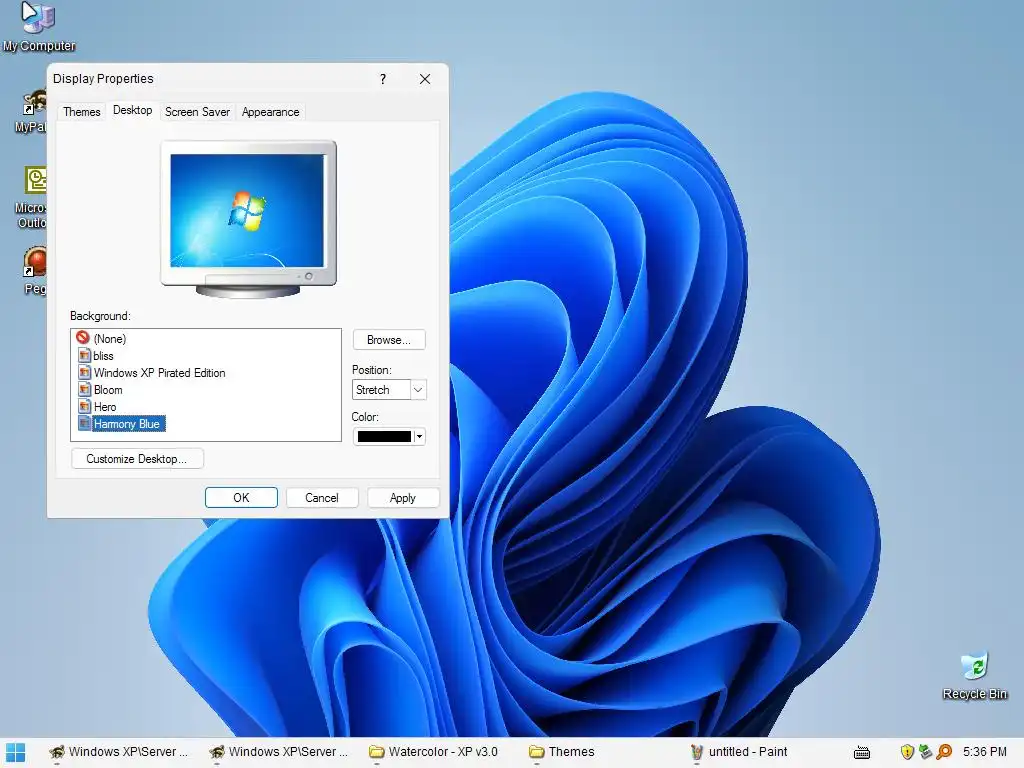This screenshot has width=1024, height=768.
Task: Click the Windows Start button on taskbar
Action: pos(15,752)
